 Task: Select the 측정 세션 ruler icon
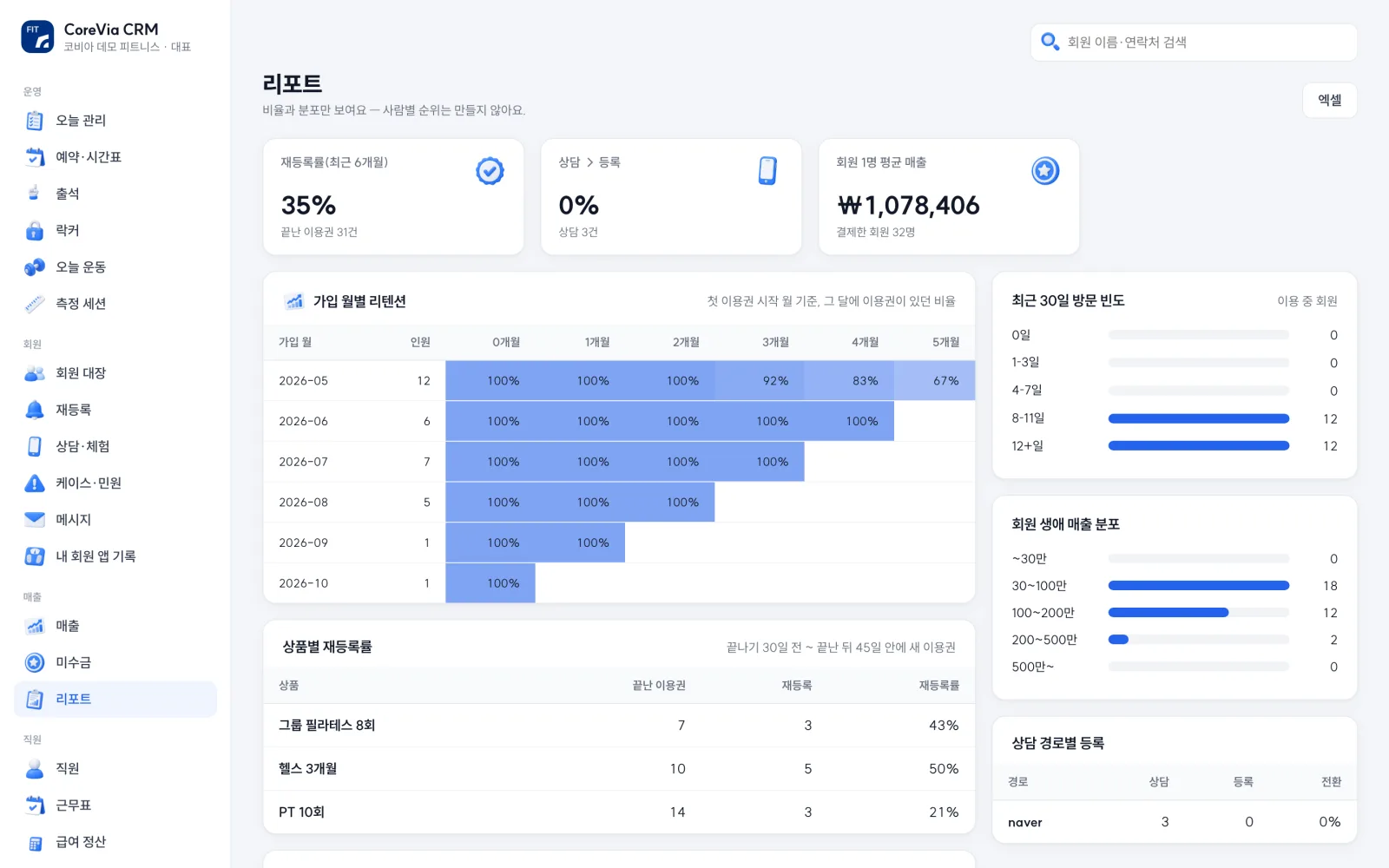35,304
